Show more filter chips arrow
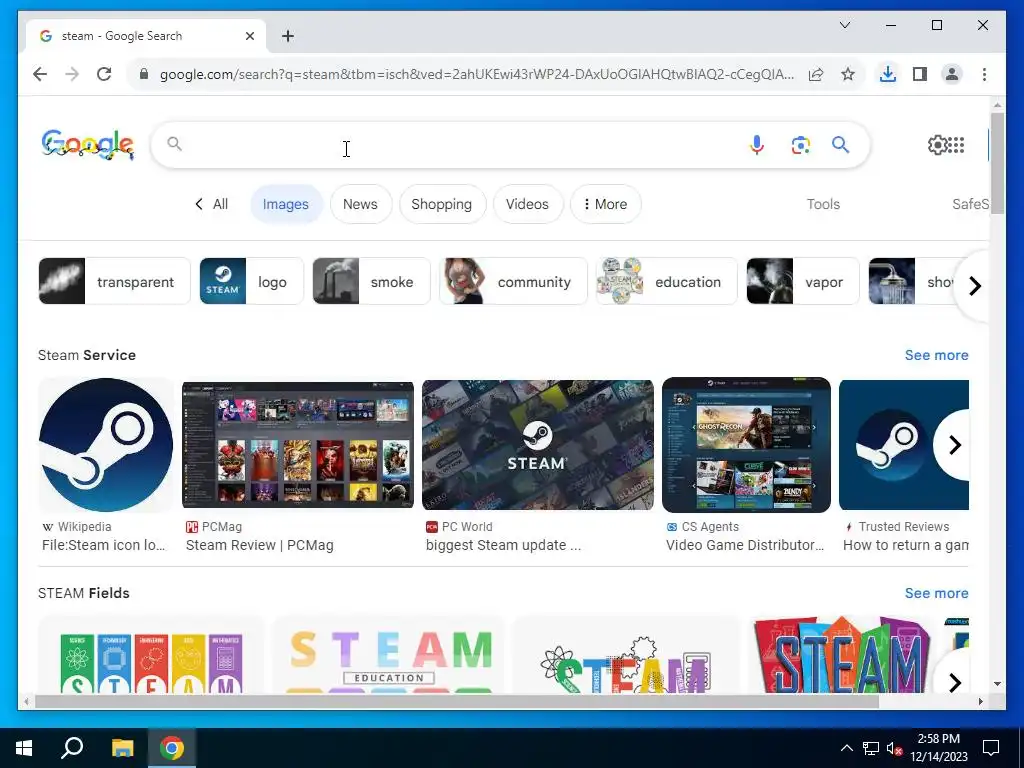 (974, 285)
